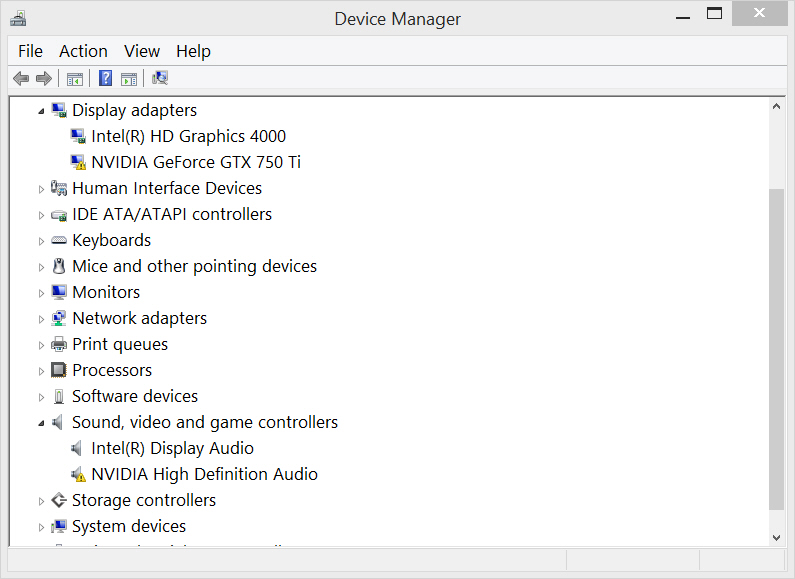The width and height of the screenshot is (795, 579).
Task: Expand the Storage controllers node
Action: pyautogui.click(x=41, y=501)
